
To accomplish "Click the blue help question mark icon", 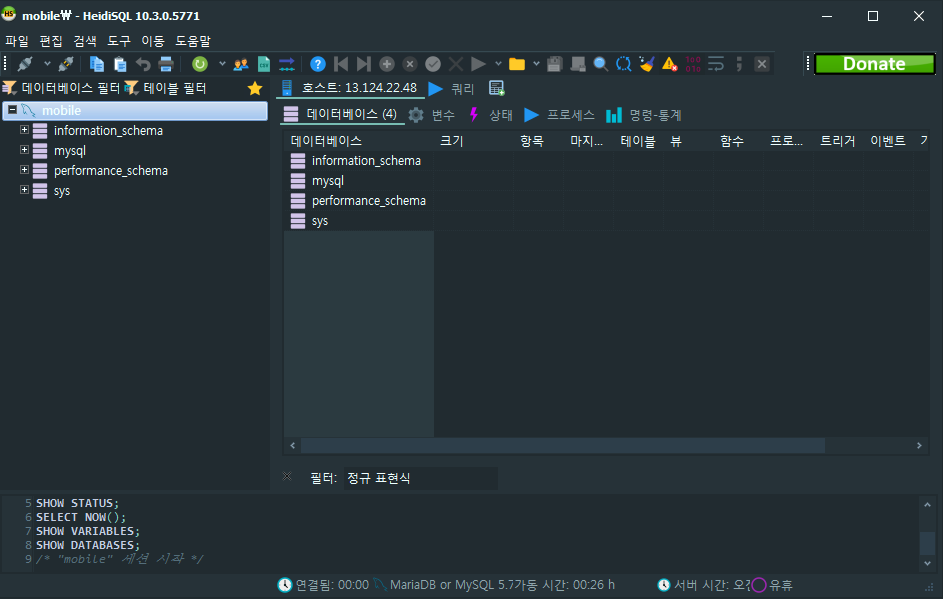I will point(318,64).
